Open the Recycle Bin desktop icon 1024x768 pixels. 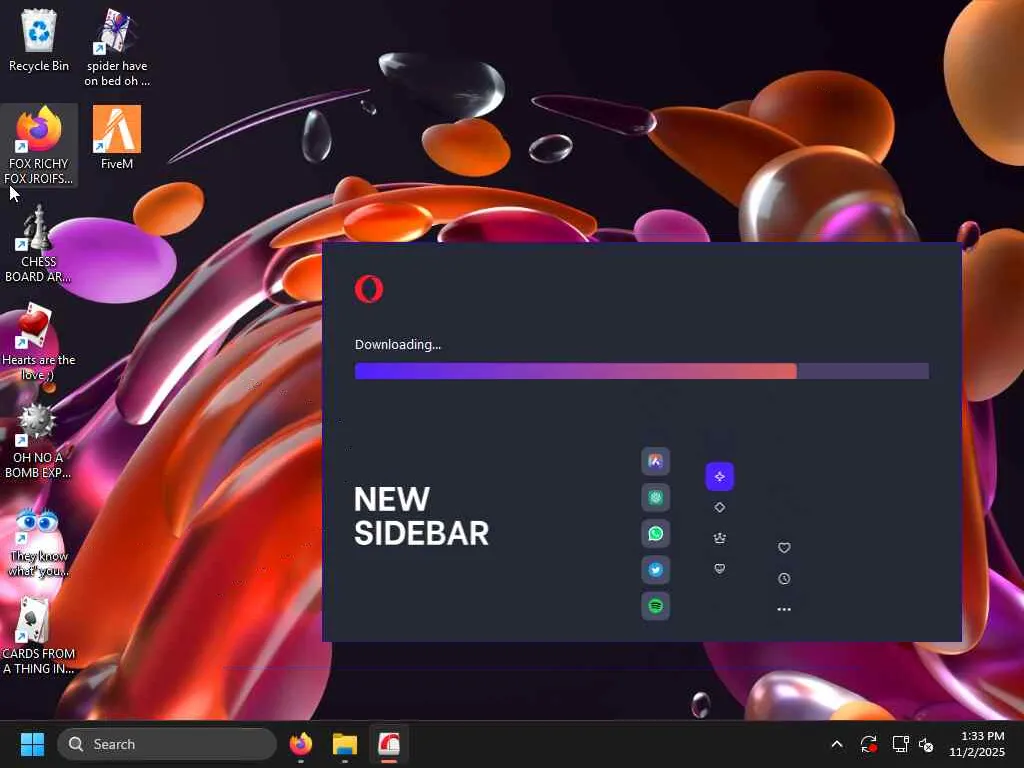click(x=39, y=40)
